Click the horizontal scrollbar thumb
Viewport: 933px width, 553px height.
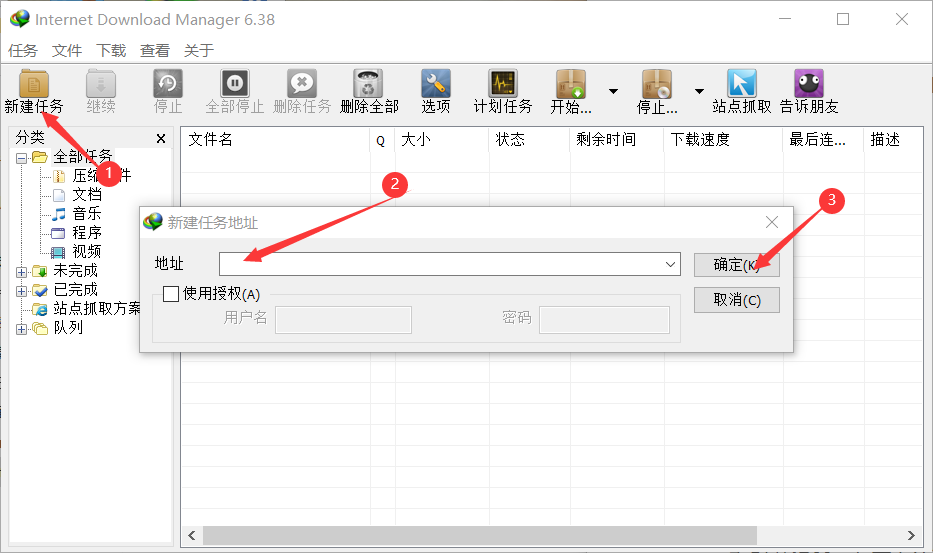pyautogui.click(x=480, y=536)
